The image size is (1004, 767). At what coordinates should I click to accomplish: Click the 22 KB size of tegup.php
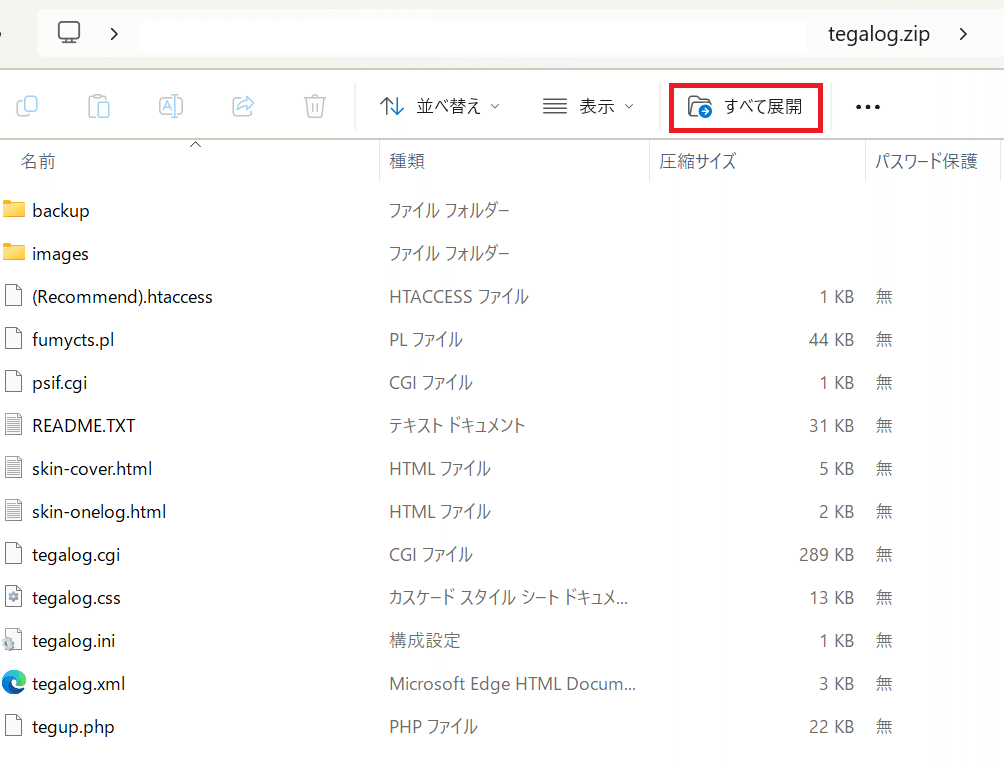pyautogui.click(x=831, y=727)
